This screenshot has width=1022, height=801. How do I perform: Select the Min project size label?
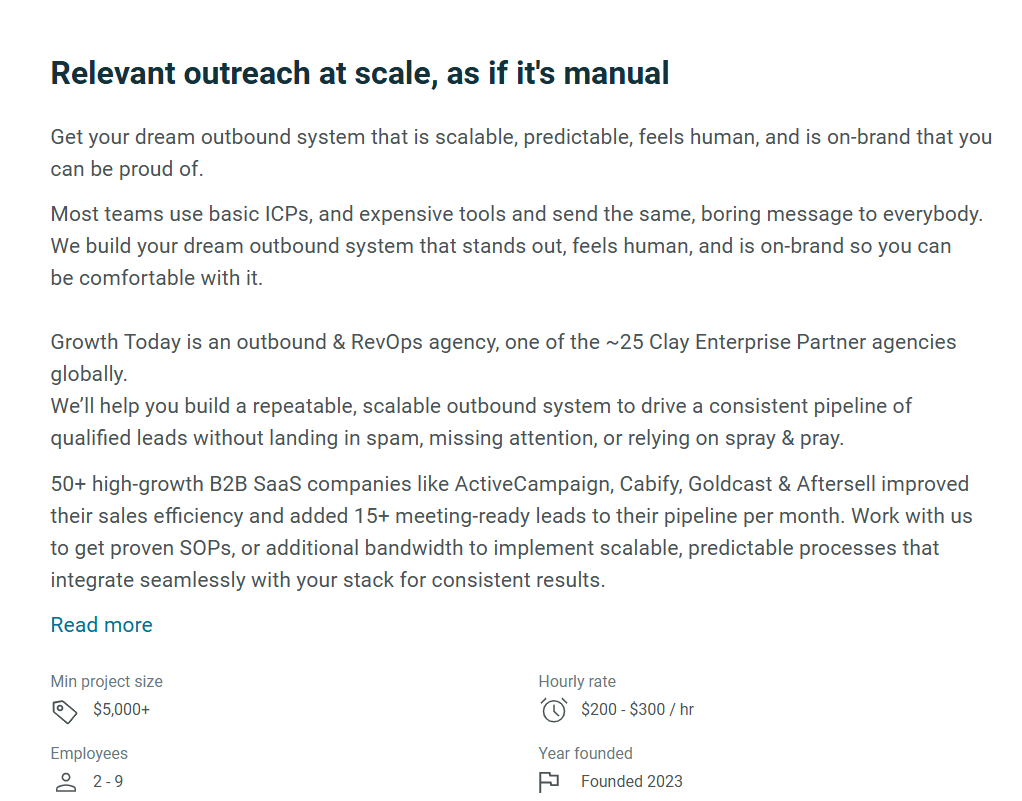click(106, 681)
